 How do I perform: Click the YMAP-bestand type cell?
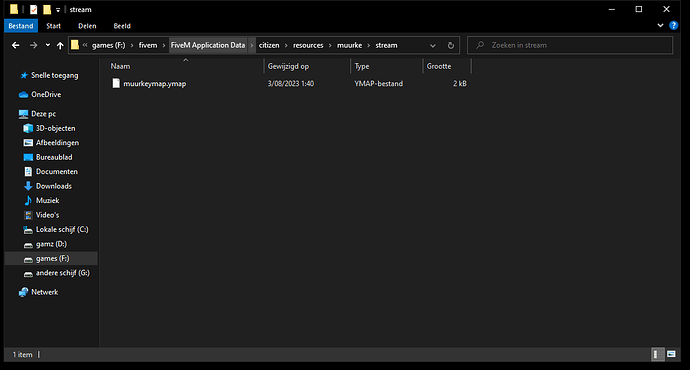tap(378, 84)
